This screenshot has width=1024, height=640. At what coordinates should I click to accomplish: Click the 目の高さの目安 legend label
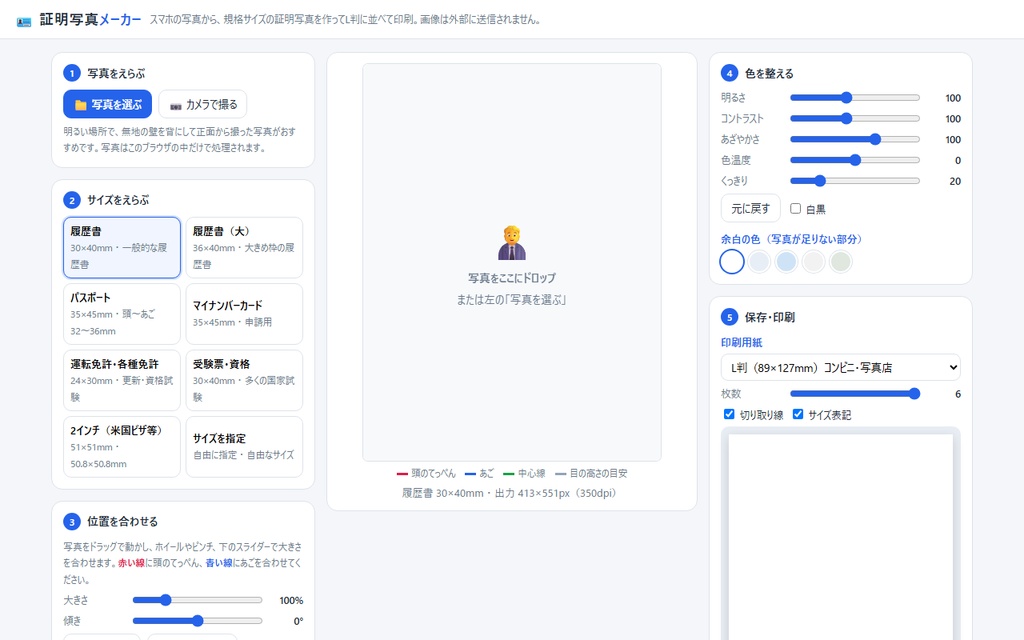(598, 473)
